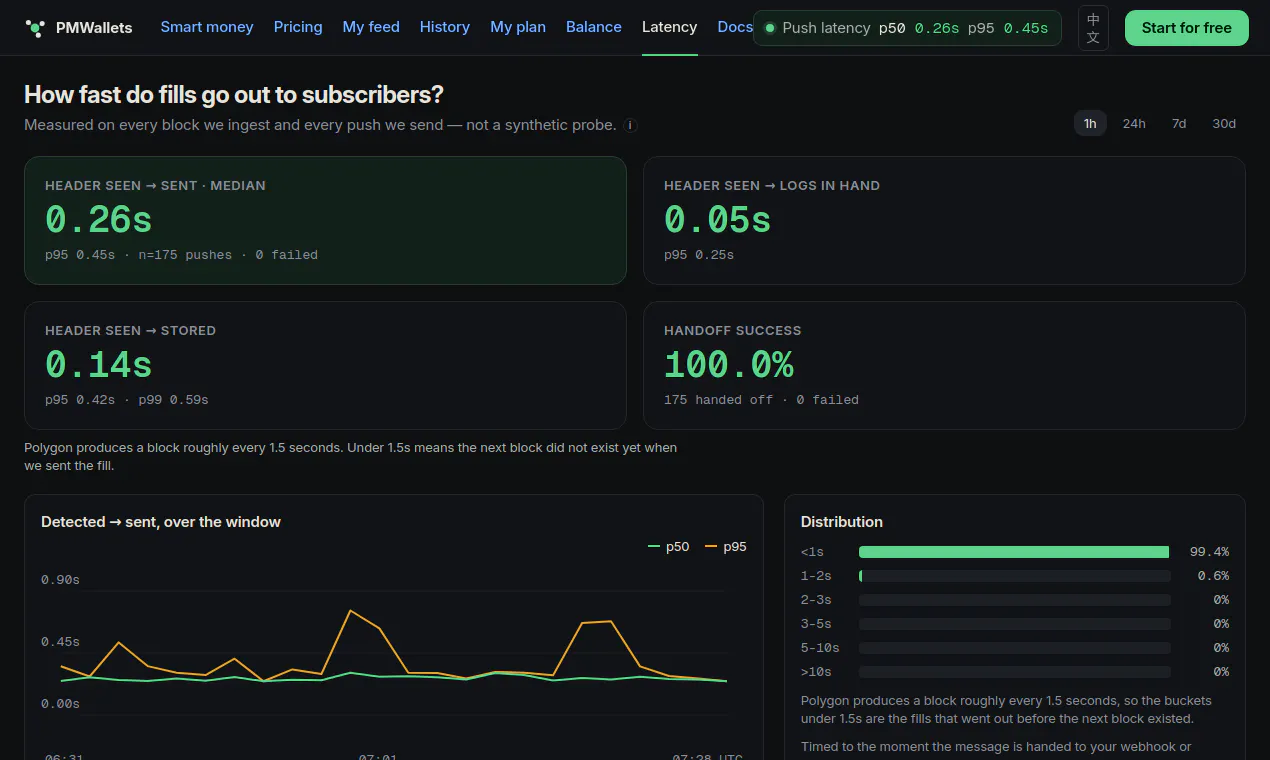Select the 1h time range
Screen dimensions: 1270x760
(x=1090, y=124)
